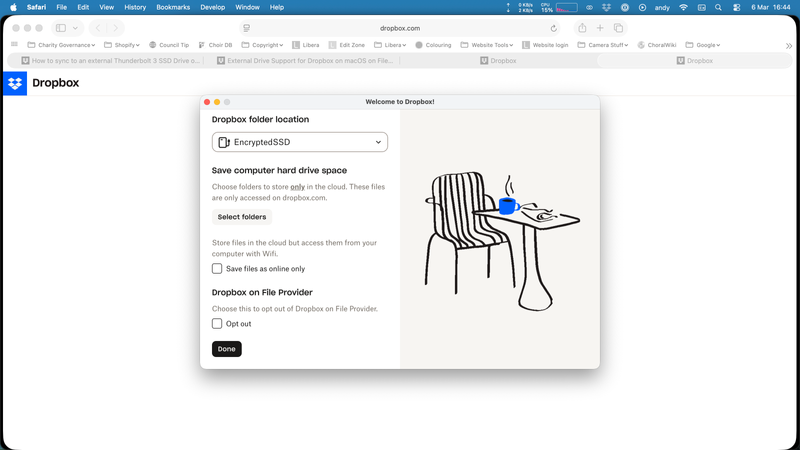Show the tab overview in Safari
800x450 pixels.
point(618,28)
